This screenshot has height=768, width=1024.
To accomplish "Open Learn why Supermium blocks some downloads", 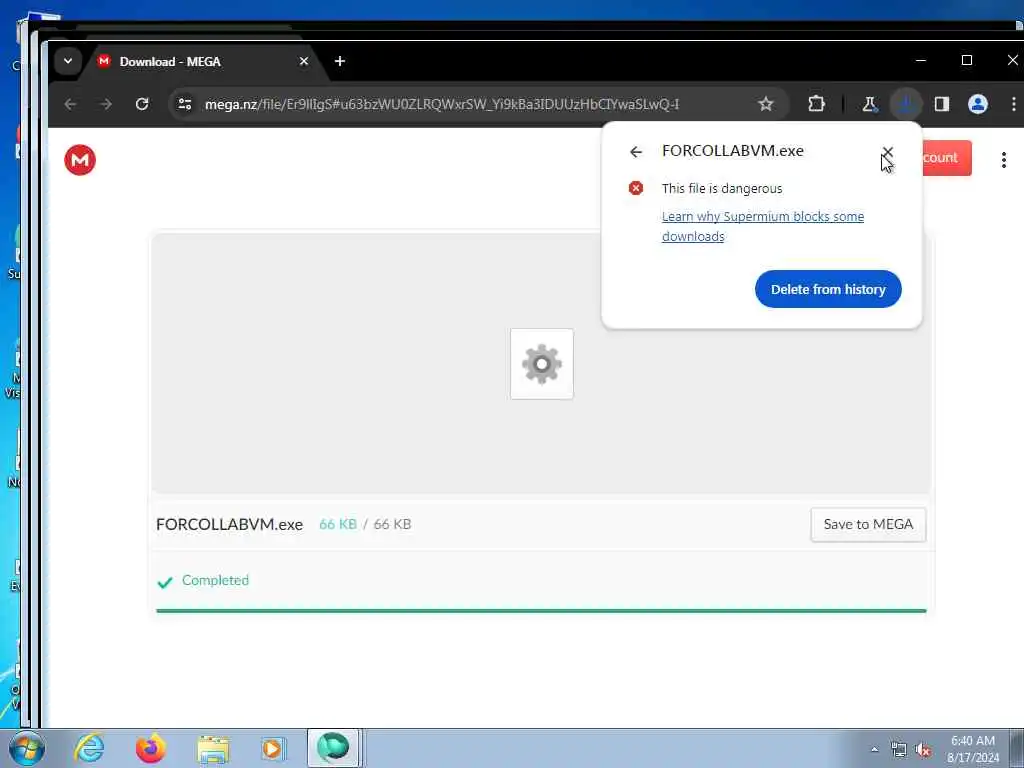I will coord(763,226).
